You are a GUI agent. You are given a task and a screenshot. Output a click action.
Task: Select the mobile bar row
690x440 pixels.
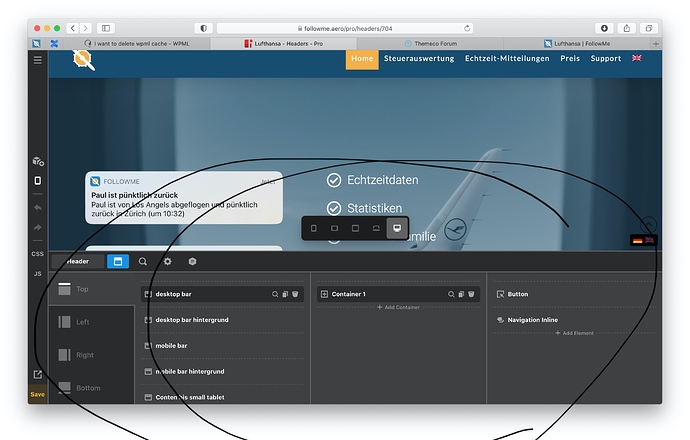pos(222,346)
